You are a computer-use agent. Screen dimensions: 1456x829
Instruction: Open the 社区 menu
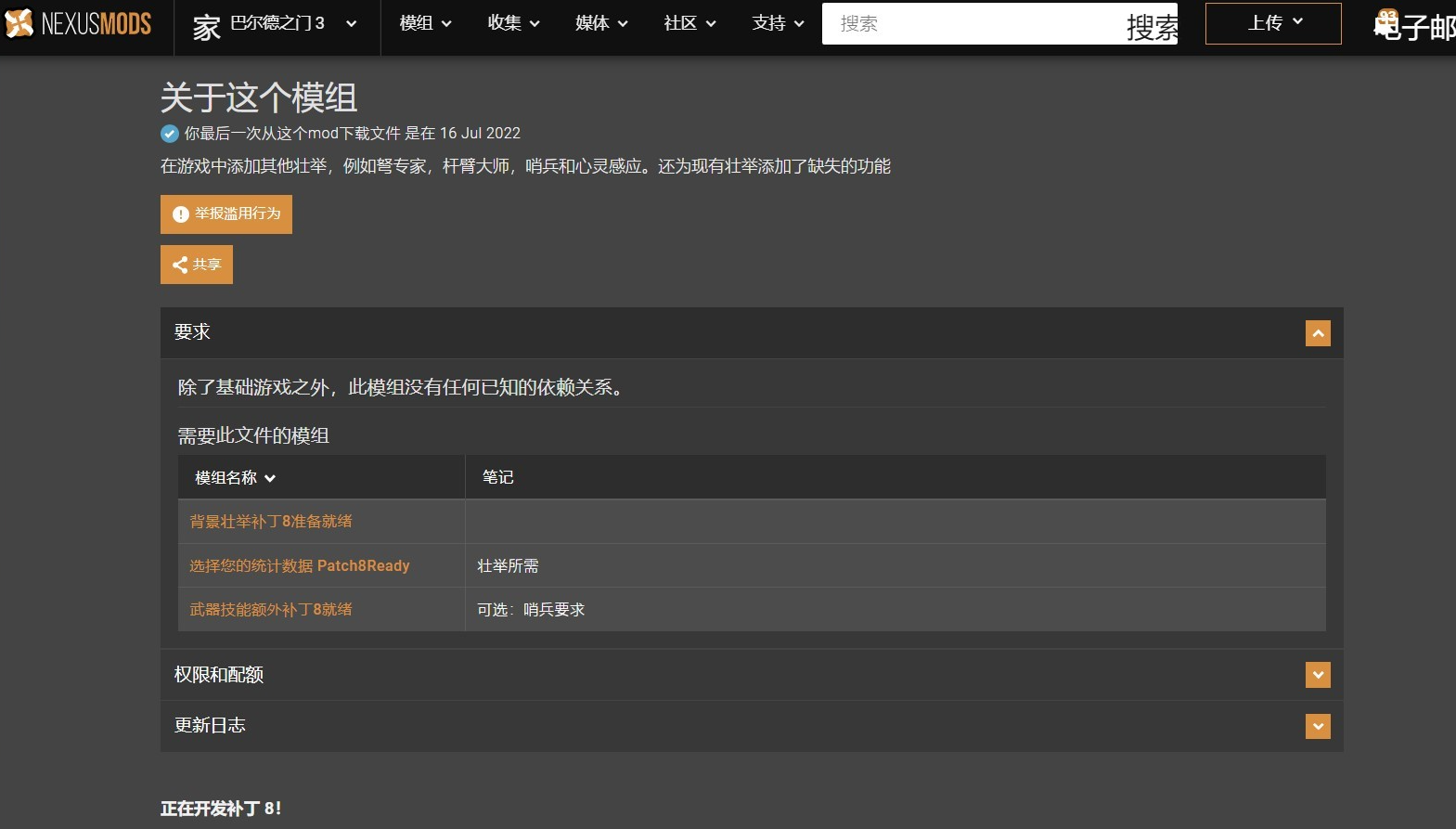coord(690,23)
